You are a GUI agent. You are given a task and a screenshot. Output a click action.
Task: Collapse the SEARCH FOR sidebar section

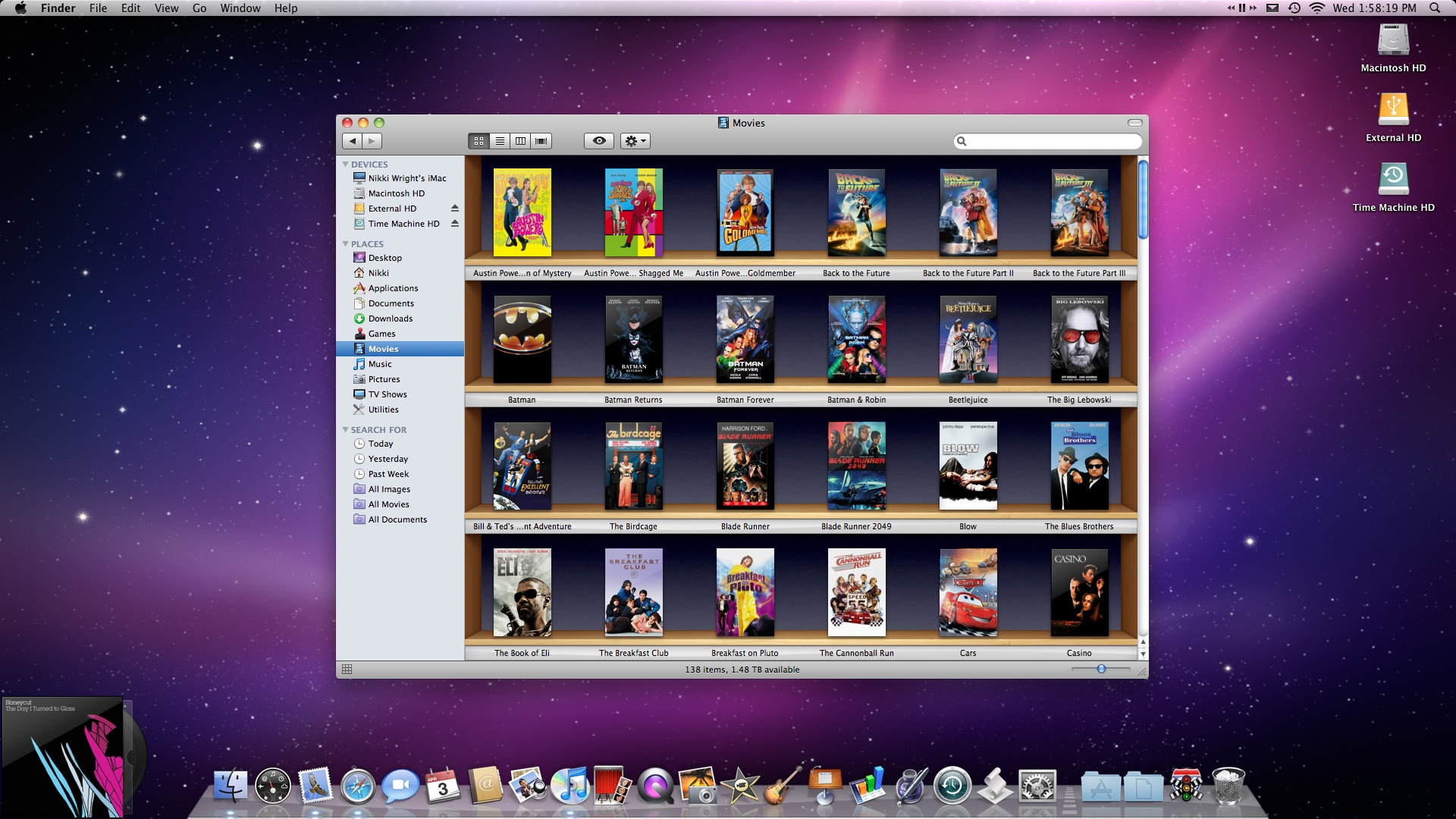pyautogui.click(x=346, y=430)
